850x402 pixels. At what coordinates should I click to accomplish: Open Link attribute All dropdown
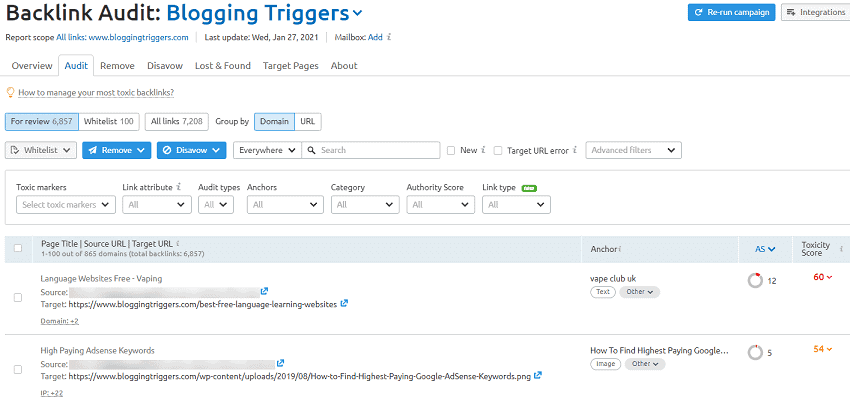[157, 205]
